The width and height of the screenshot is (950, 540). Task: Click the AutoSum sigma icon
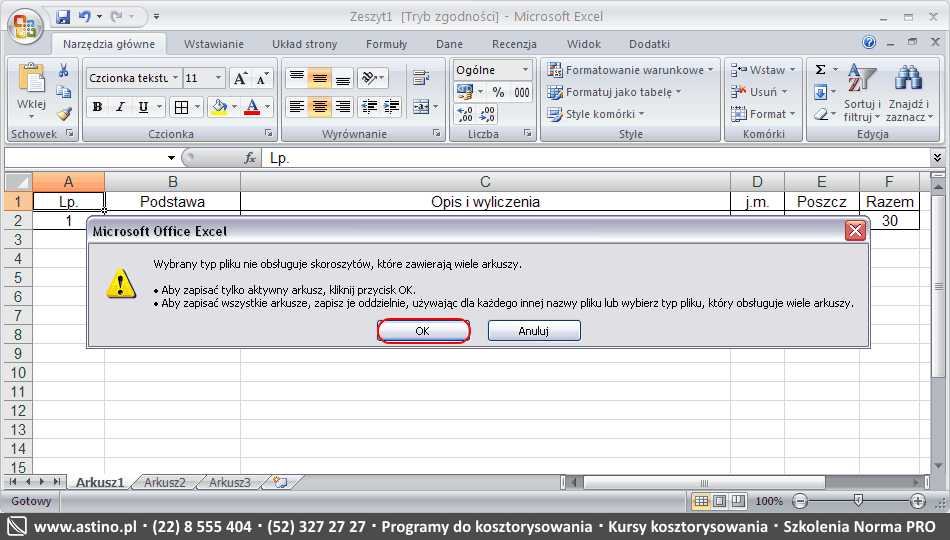click(x=820, y=70)
